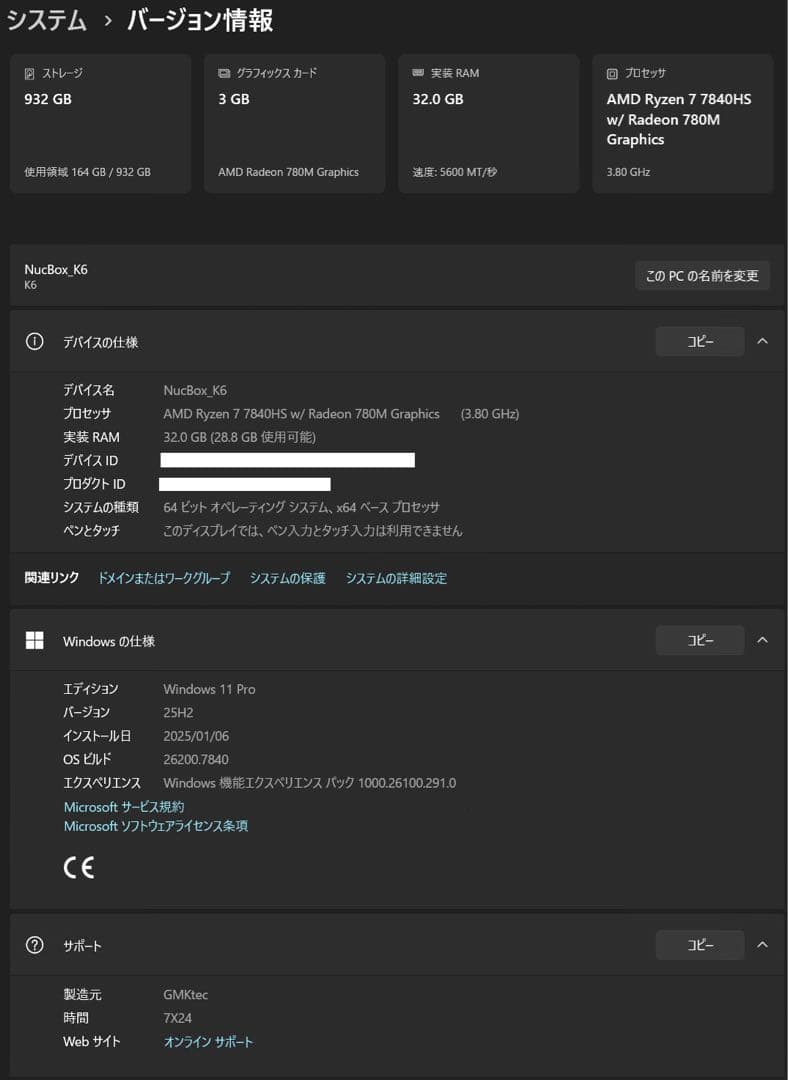Click 使用領域 164 GB / 932 GB text
788x1080 pixels.
tap(87, 172)
